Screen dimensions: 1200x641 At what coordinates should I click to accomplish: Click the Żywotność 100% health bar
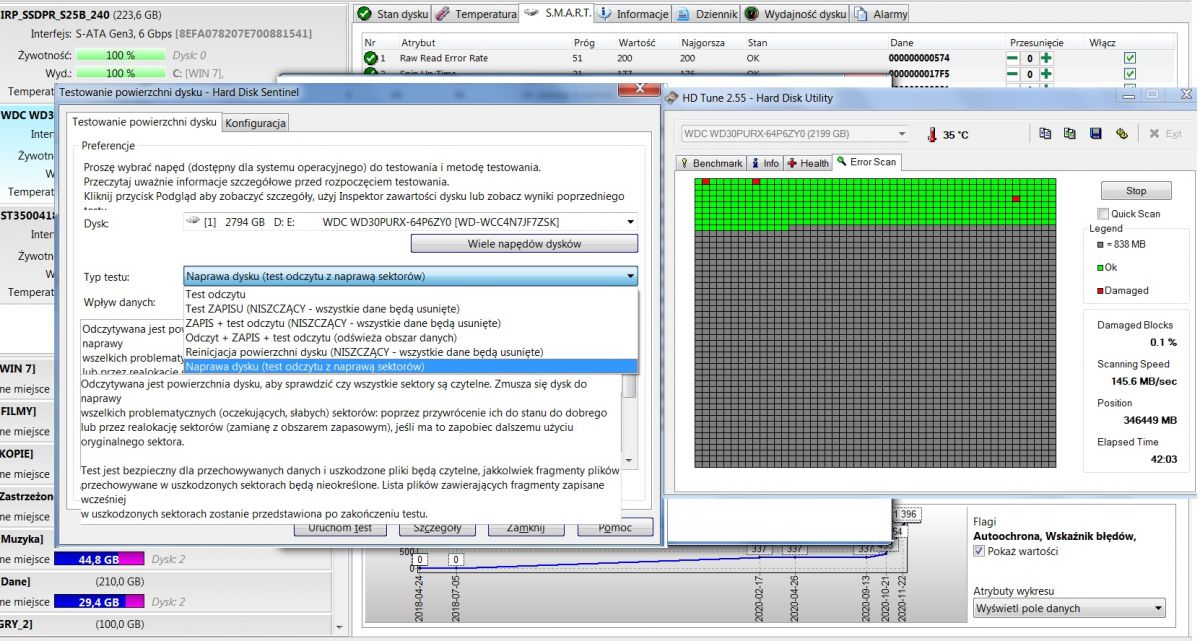(121, 55)
